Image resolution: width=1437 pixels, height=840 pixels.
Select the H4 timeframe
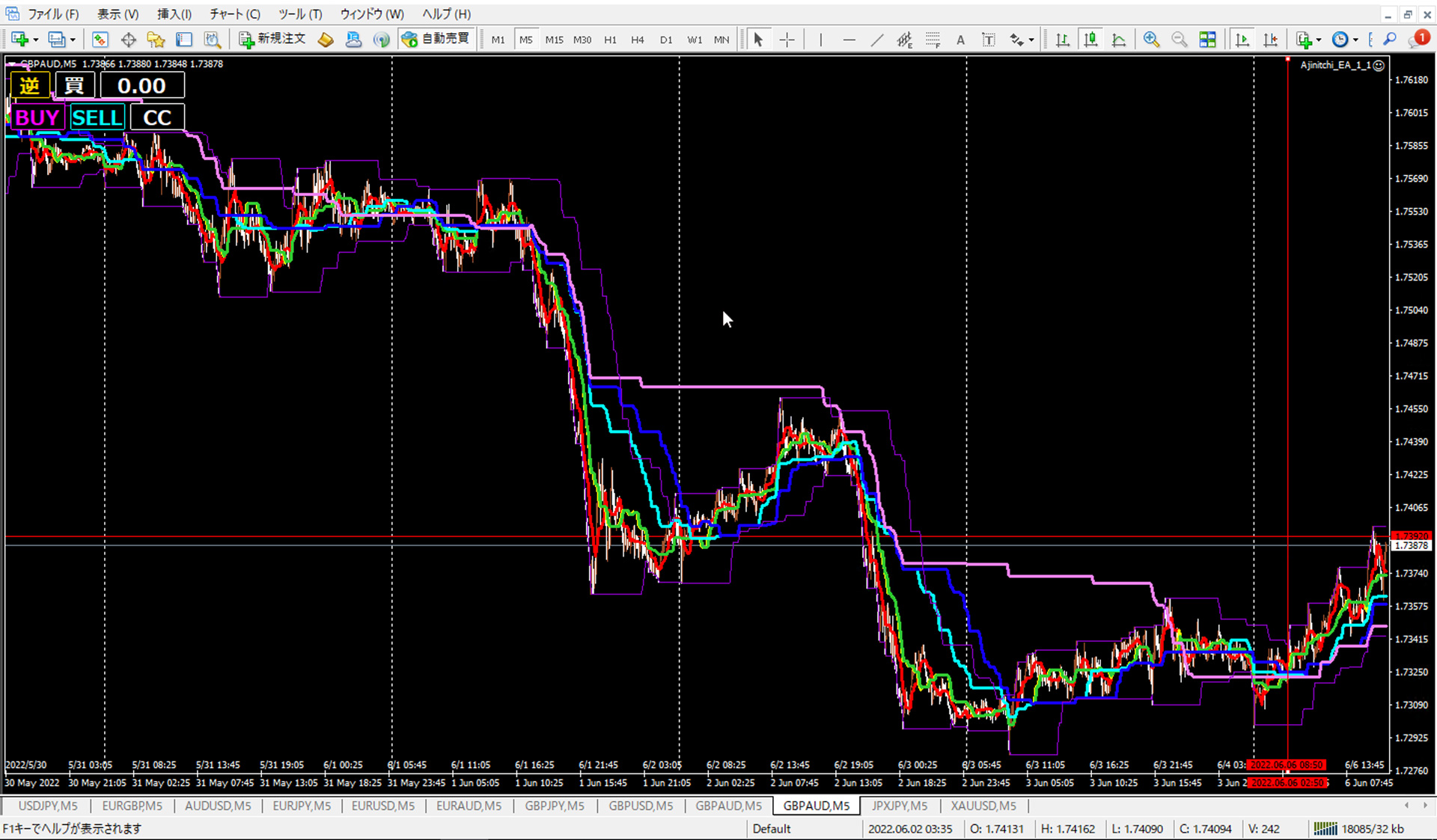pos(637,40)
